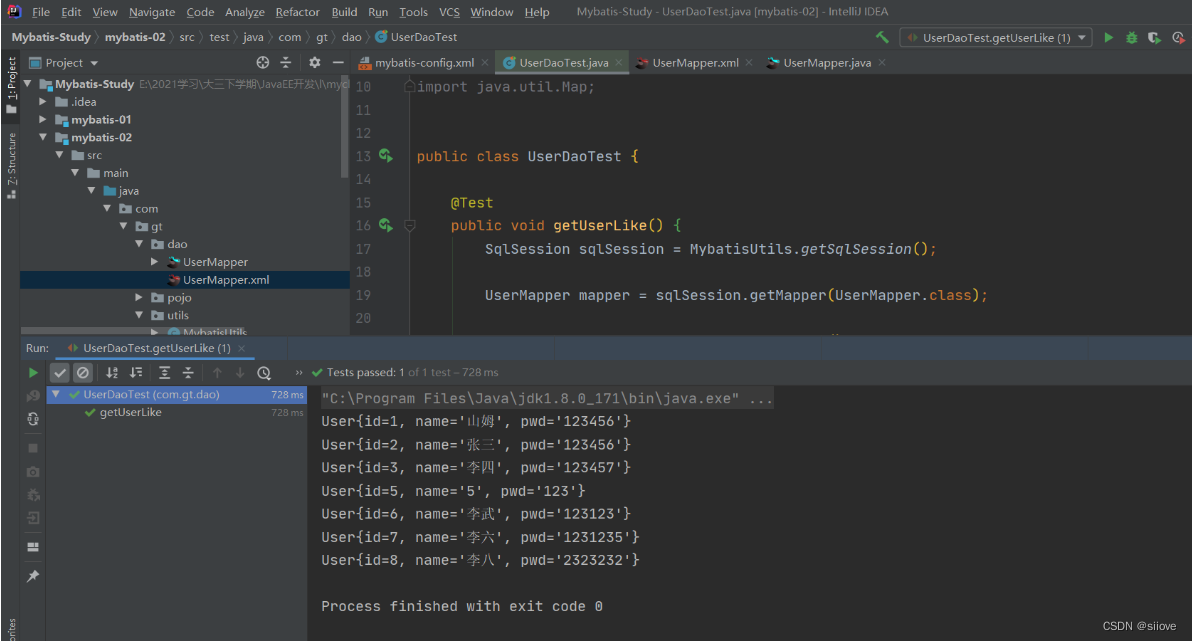Screen dimensions: 1192x641
Task: Run UserDaoTest.getUserLike with top toolbar play icon
Action: point(1108,37)
